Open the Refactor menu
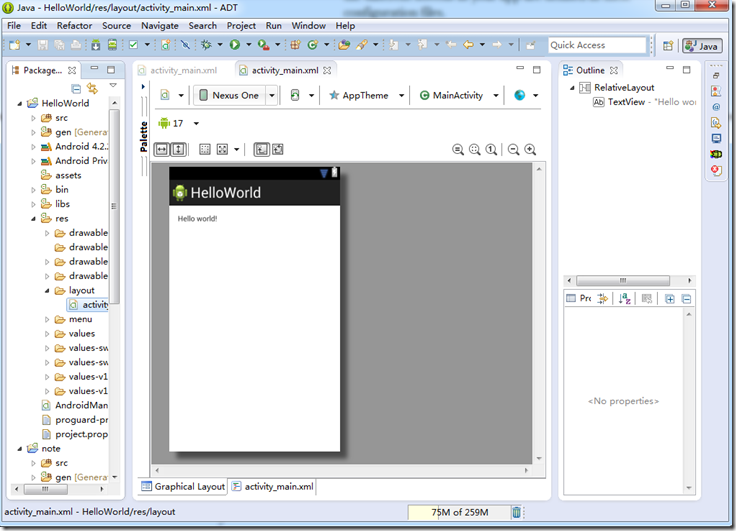Image resolution: width=736 pixels, height=531 pixels. pyautogui.click(x=74, y=25)
